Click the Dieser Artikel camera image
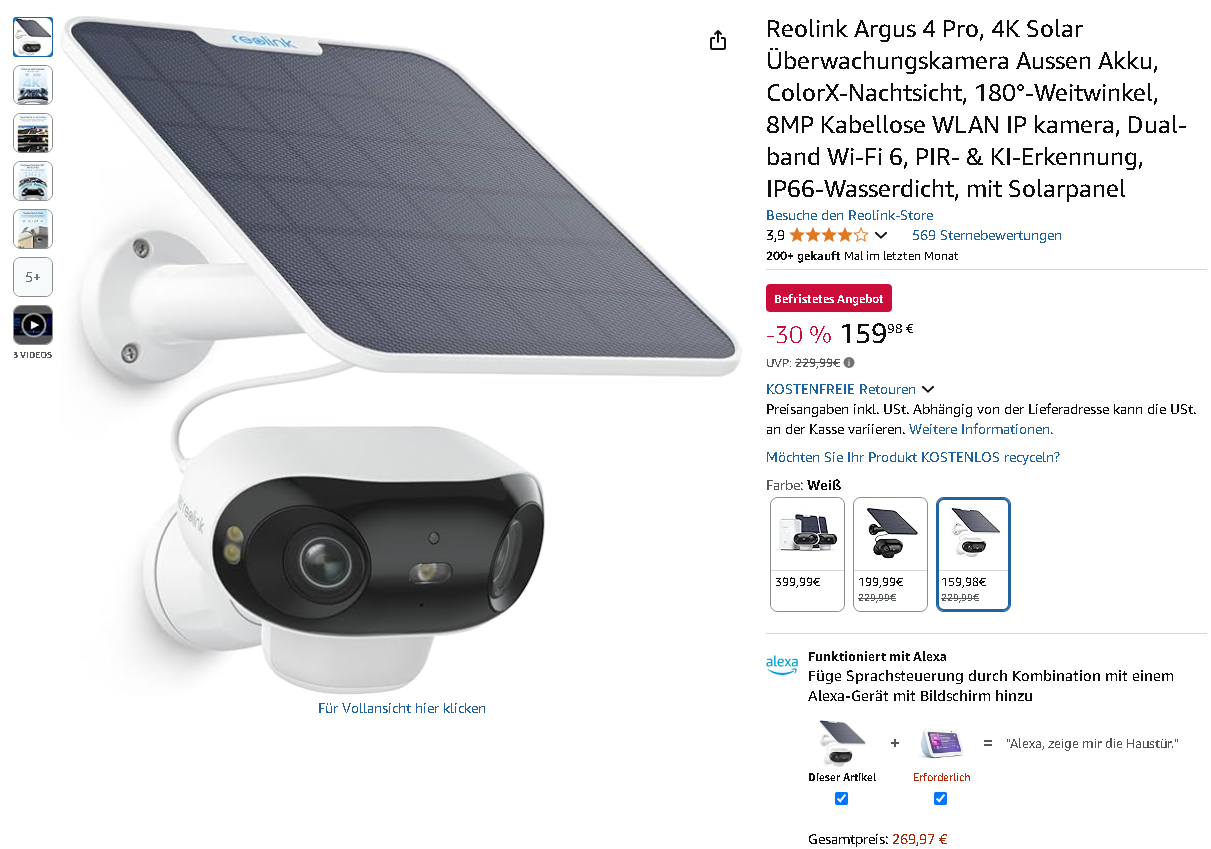 tap(841, 743)
